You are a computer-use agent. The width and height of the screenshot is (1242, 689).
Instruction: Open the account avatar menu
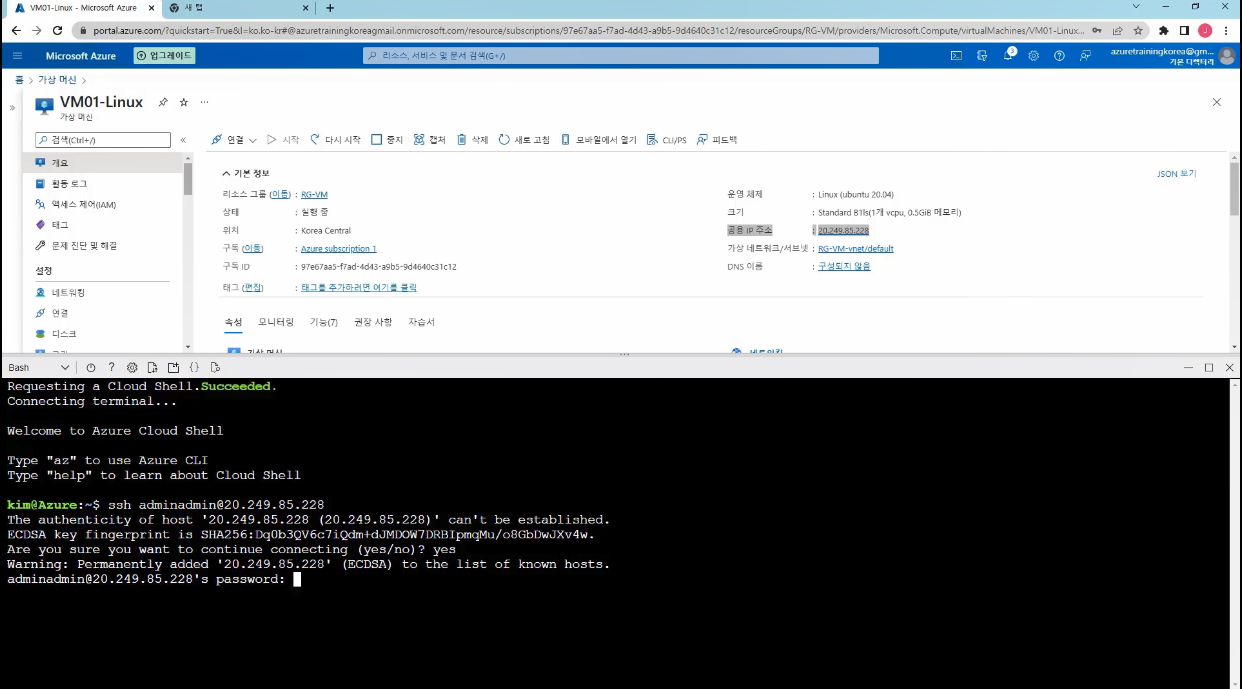(x=1227, y=56)
